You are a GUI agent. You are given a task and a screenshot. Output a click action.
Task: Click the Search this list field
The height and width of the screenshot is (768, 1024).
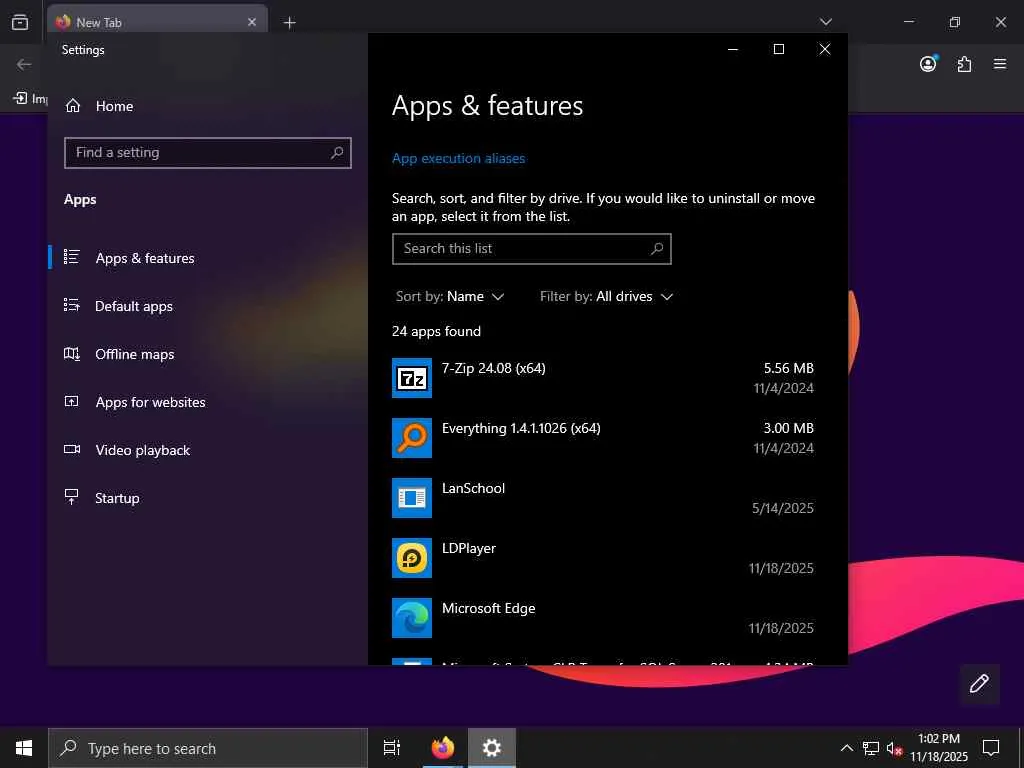point(532,248)
